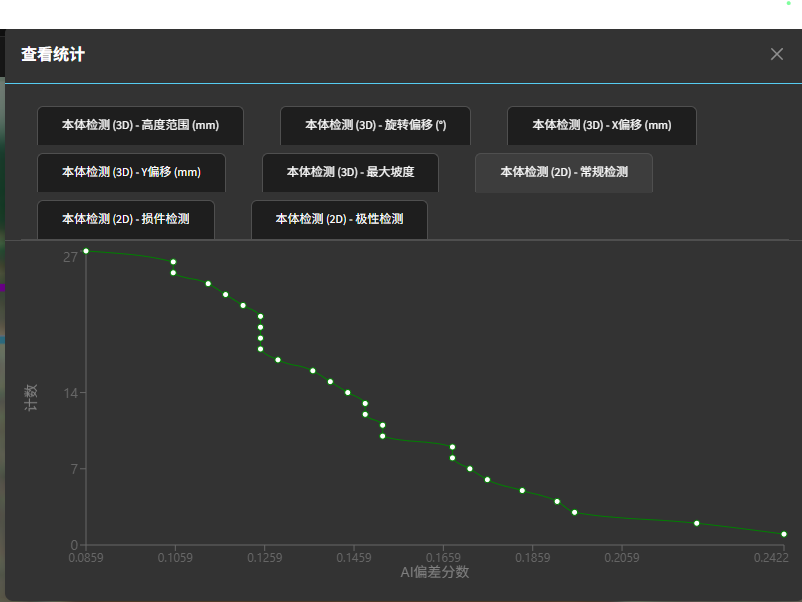Open the 本体检测 (3D) - Y偏移 (mm) tab
802x602 pixels.
pos(131,173)
